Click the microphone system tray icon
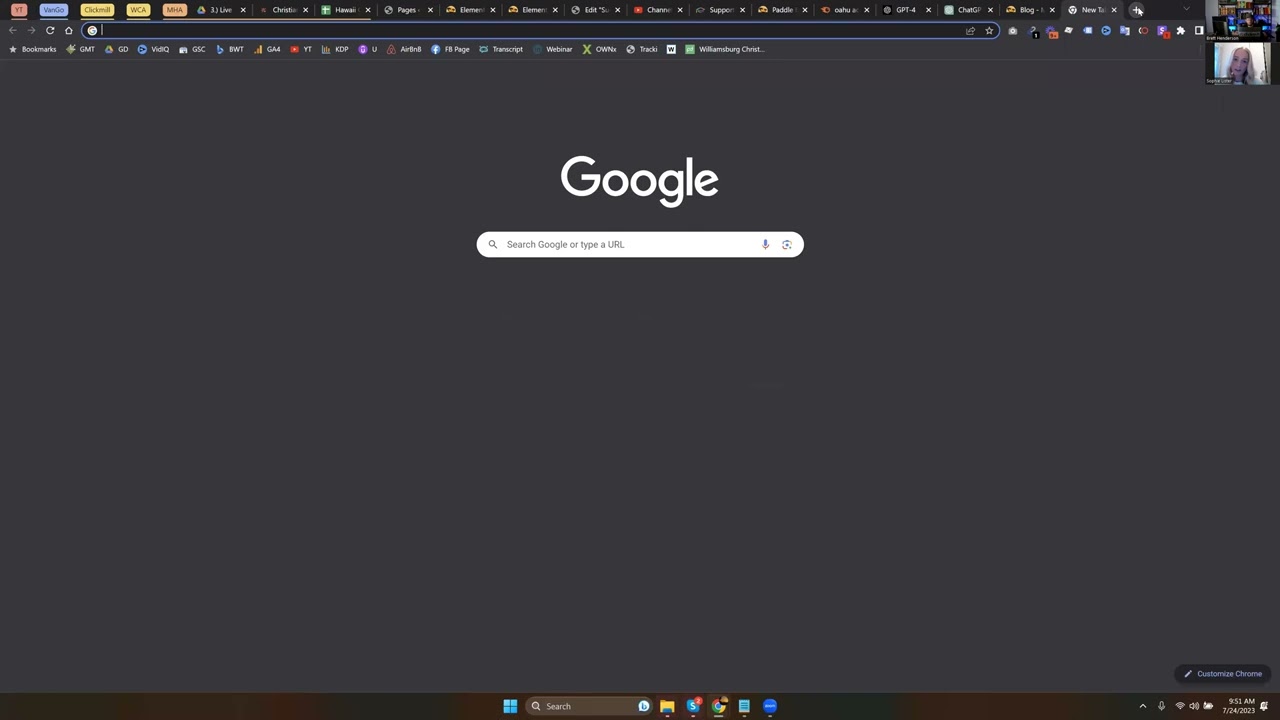Image resolution: width=1280 pixels, height=720 pixels. (1161, 706)
